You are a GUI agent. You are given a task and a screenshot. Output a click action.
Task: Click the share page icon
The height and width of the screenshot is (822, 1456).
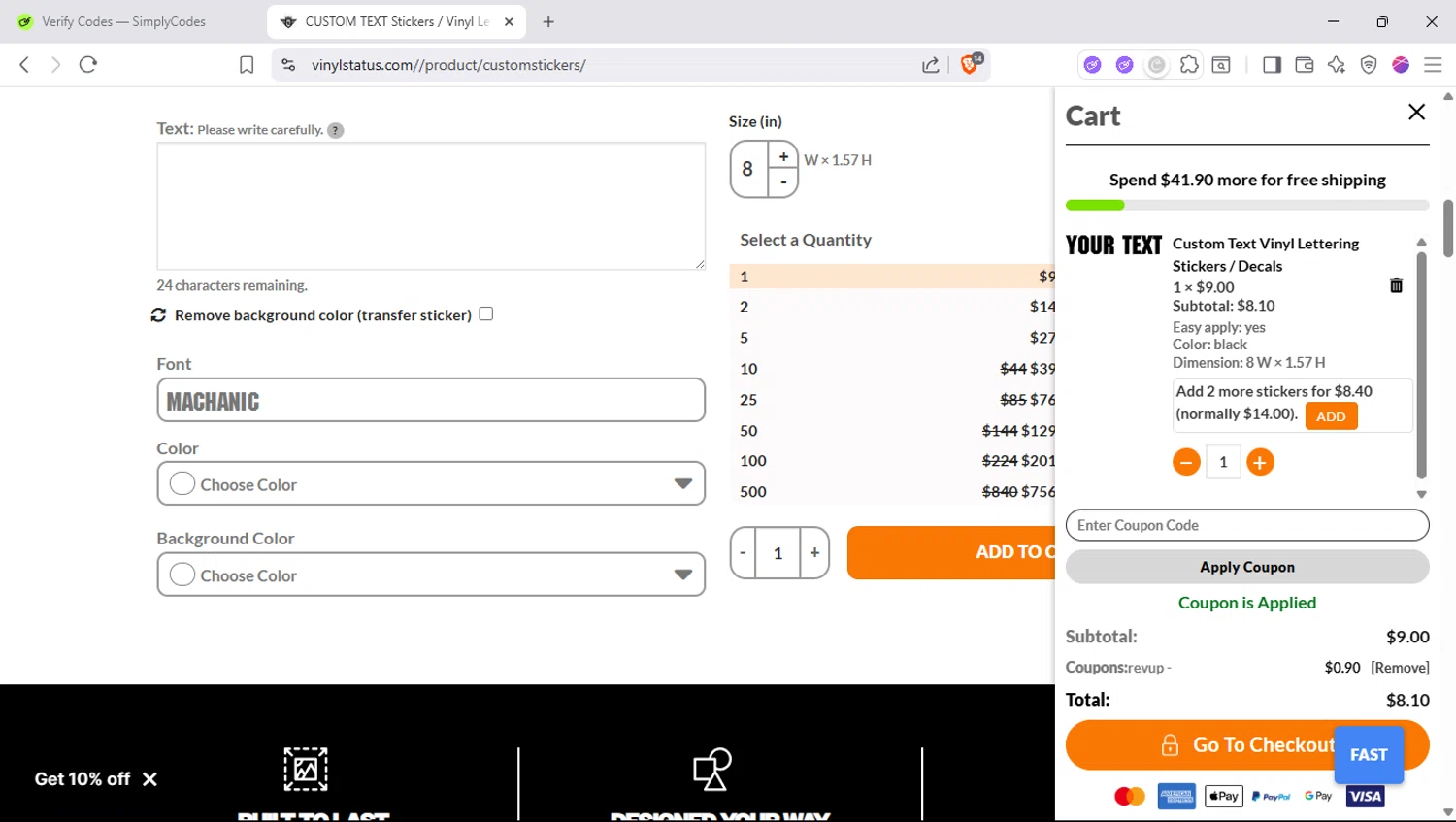click(930, 65)
